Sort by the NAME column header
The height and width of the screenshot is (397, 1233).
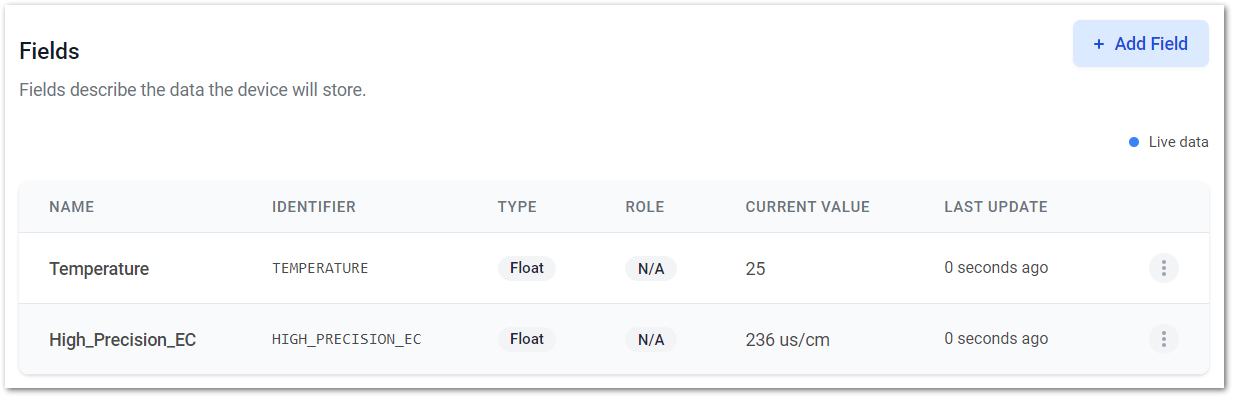tap(71, 207)
